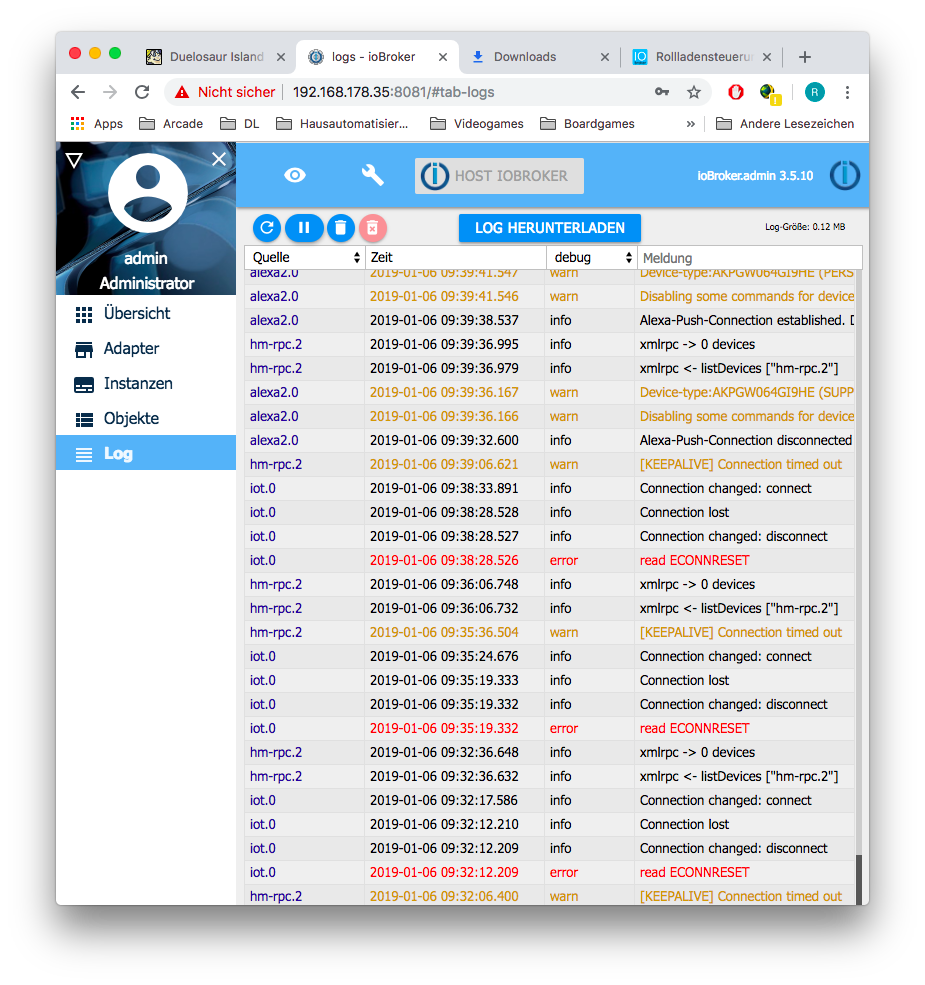Click the Administrator role label
The height and width of the screenshot is (985, 925).
[147, 283]
